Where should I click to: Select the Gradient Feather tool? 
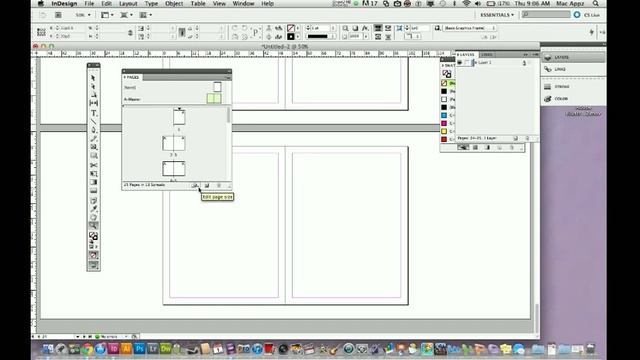[93, 191]
